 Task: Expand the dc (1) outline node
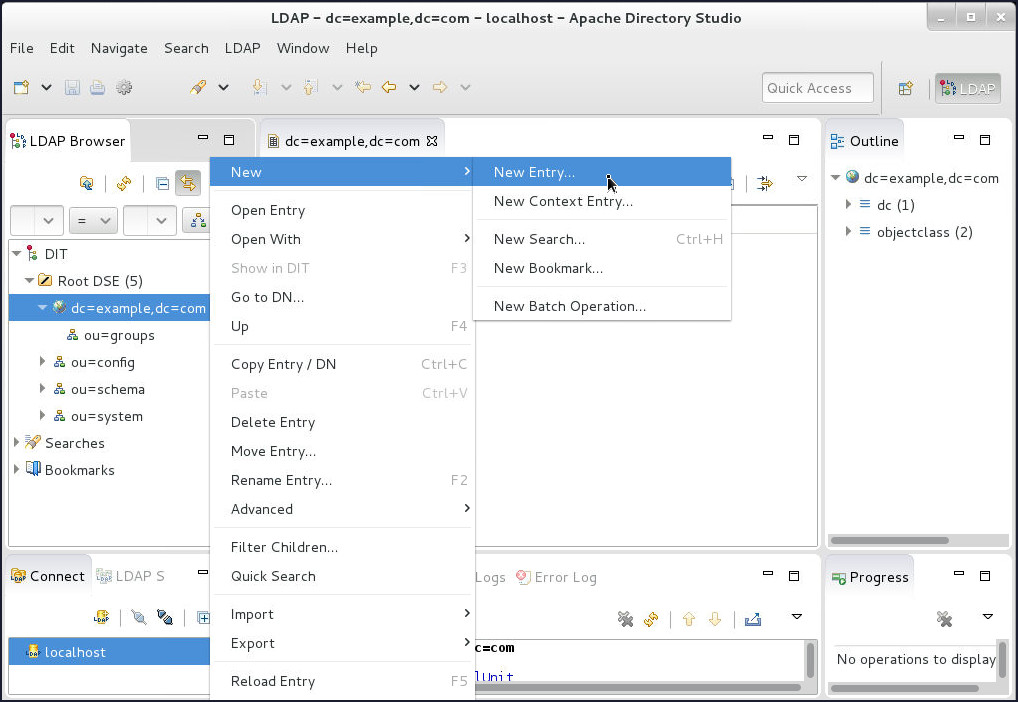pos(848,205)
